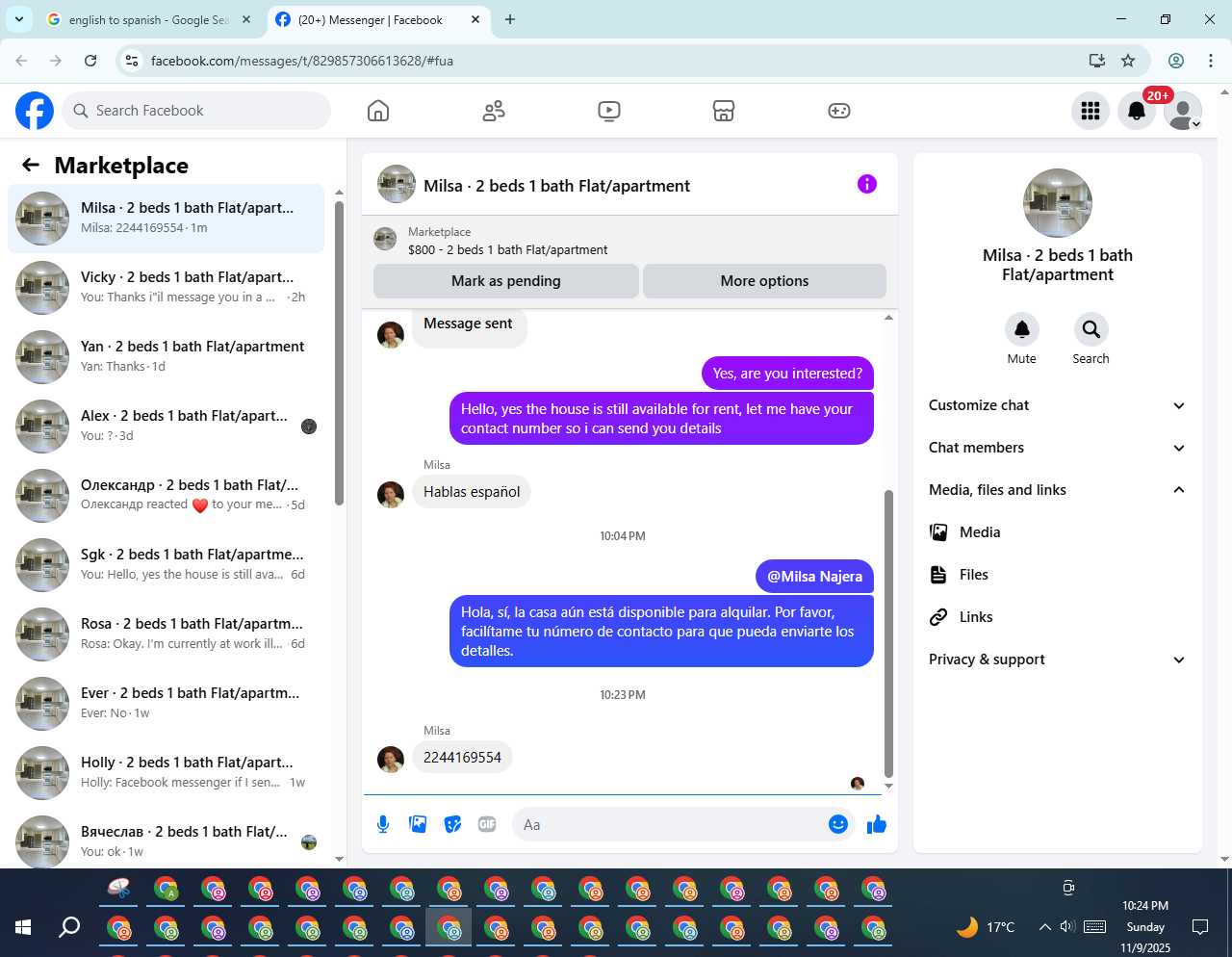Viewport: 1232px width, 957px height.
Task: Choose a sticker
Action: click(x=452, y=824)
